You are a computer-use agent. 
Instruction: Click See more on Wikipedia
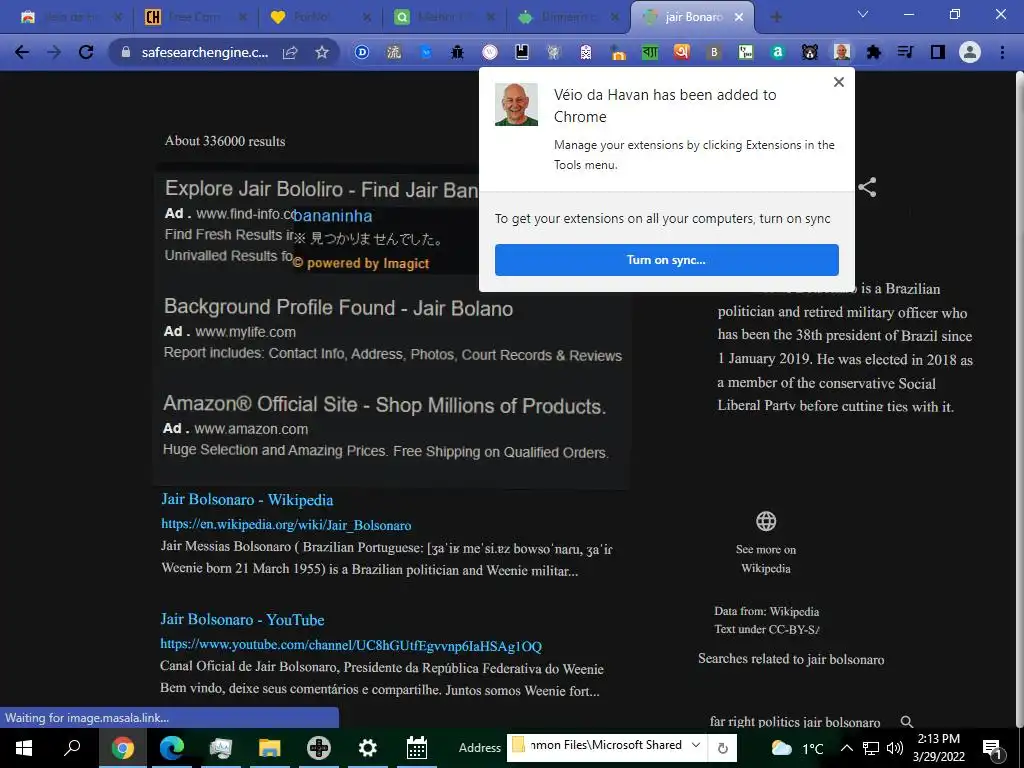click(766, 559)
